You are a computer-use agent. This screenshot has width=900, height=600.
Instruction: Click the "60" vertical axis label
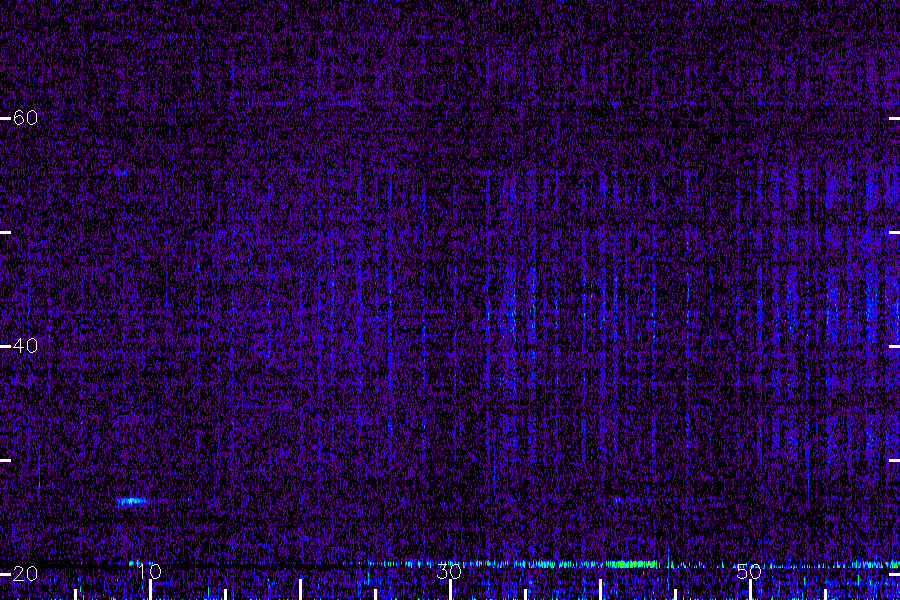point(25,118)
